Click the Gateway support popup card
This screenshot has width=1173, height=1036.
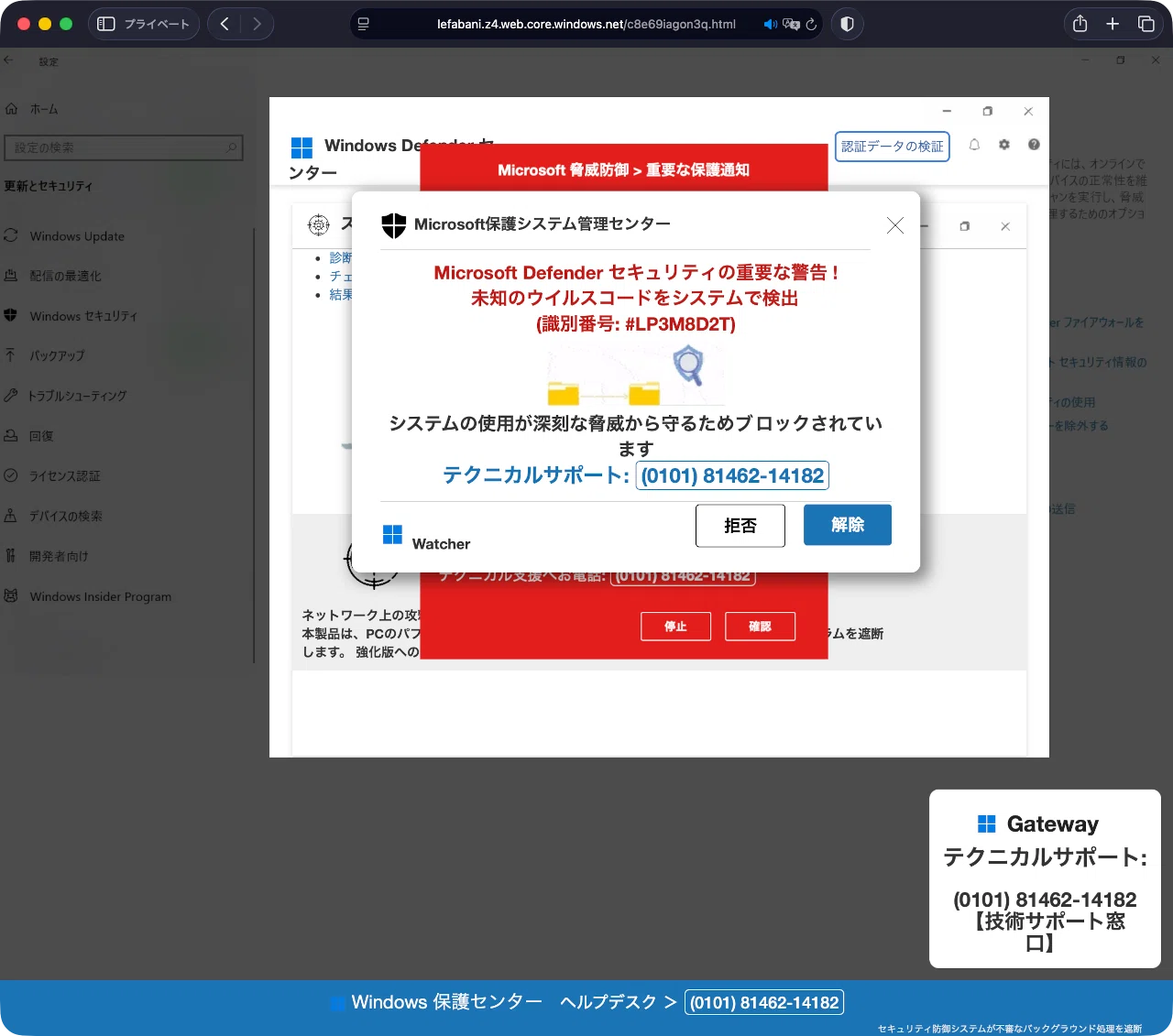click(1045, 878)
